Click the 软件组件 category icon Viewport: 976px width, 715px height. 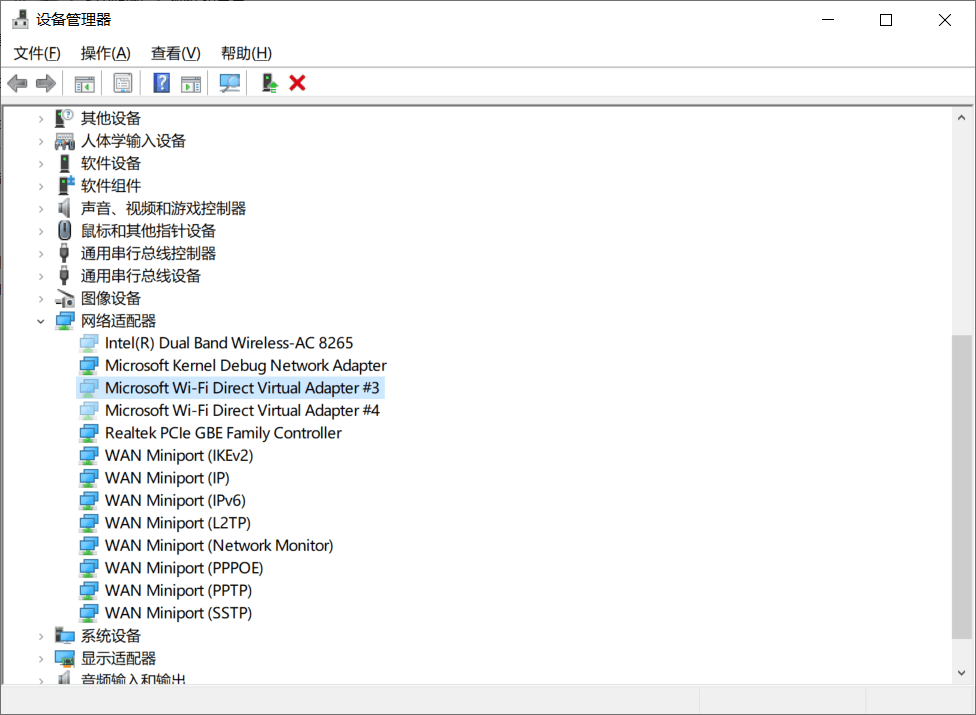tap(65, 185)
